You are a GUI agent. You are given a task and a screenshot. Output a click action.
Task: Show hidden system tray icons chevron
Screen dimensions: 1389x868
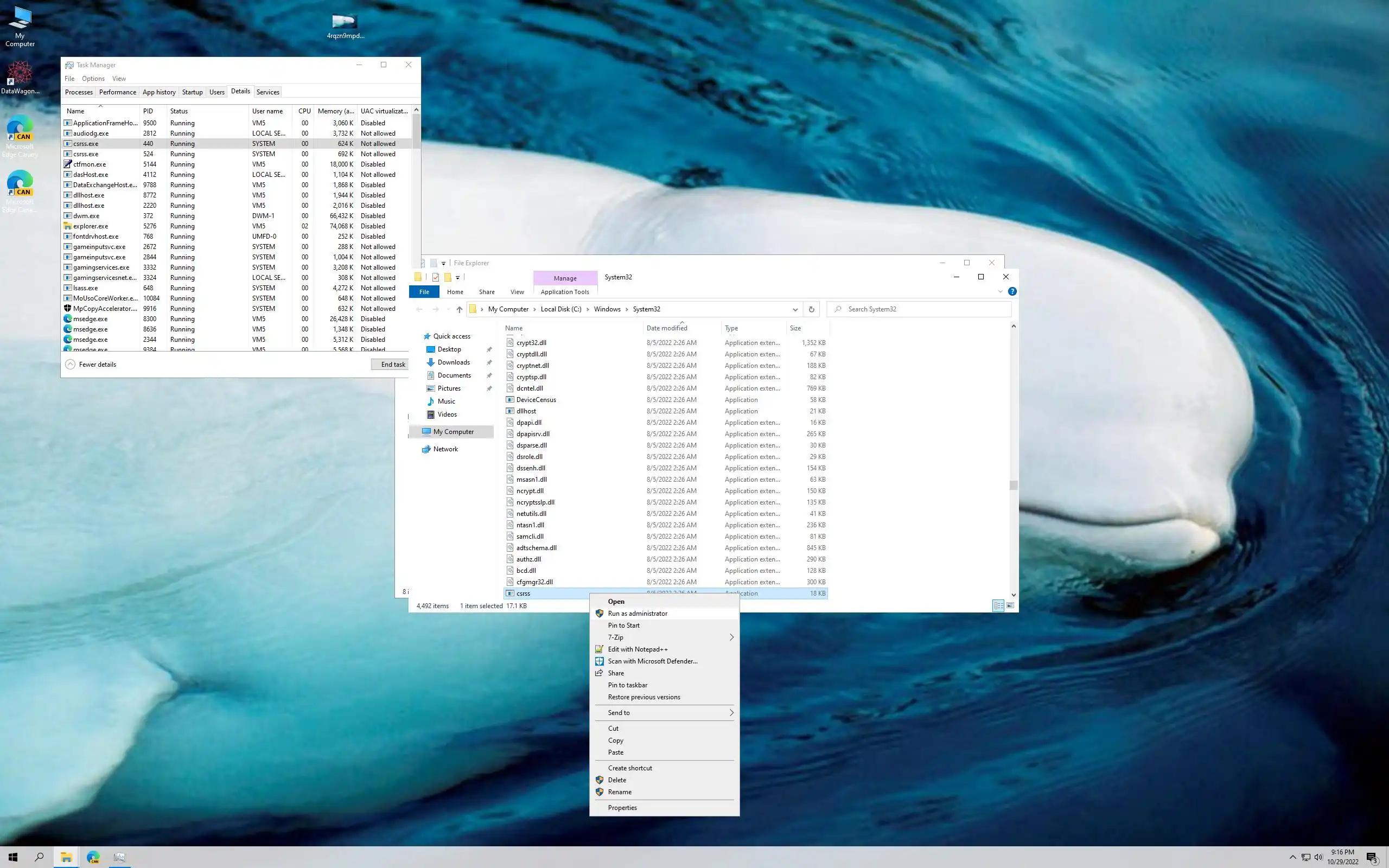pos(1292,858)
